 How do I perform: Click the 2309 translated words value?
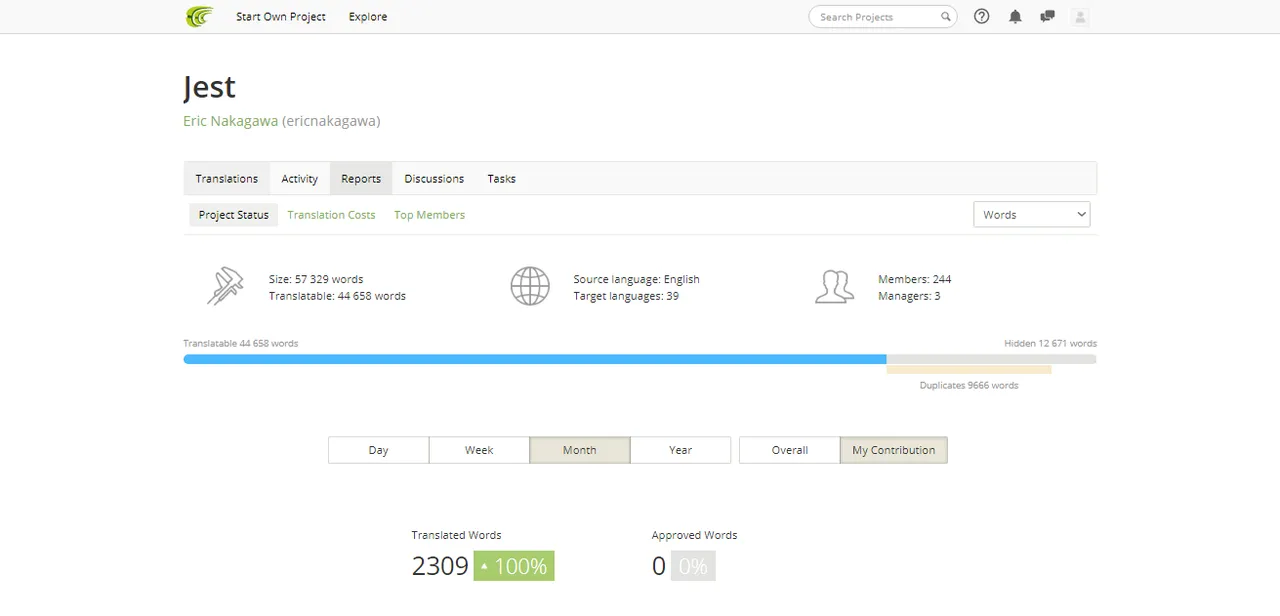pos(440,566)
